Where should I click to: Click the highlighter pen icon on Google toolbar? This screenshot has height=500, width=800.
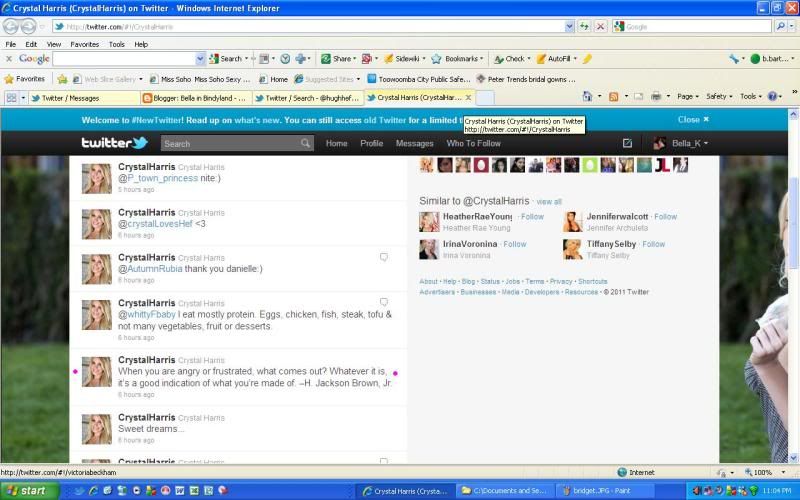click(587, 59)
